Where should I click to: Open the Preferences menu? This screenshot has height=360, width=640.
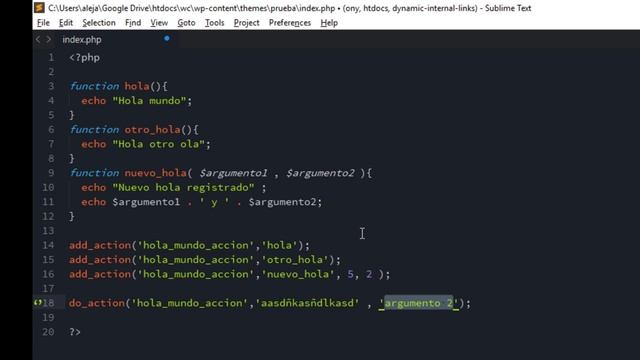coord(290,23)
